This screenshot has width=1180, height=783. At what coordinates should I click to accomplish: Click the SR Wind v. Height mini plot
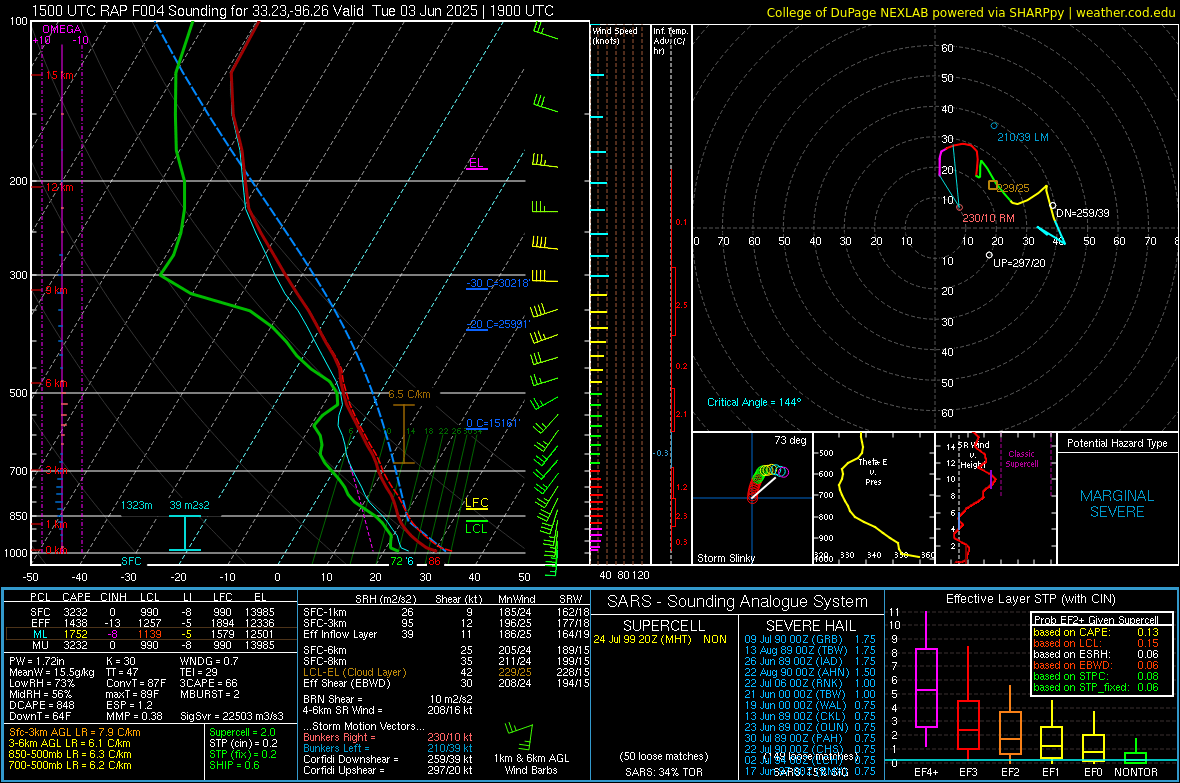tap(996, 498)
